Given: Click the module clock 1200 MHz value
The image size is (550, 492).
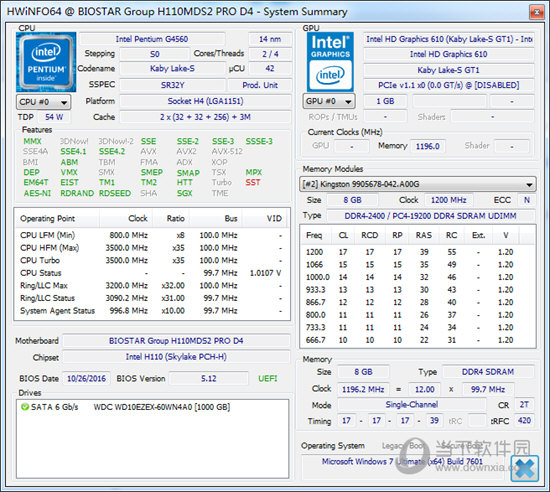Looking at the screenshot, I should click(449, 200).
